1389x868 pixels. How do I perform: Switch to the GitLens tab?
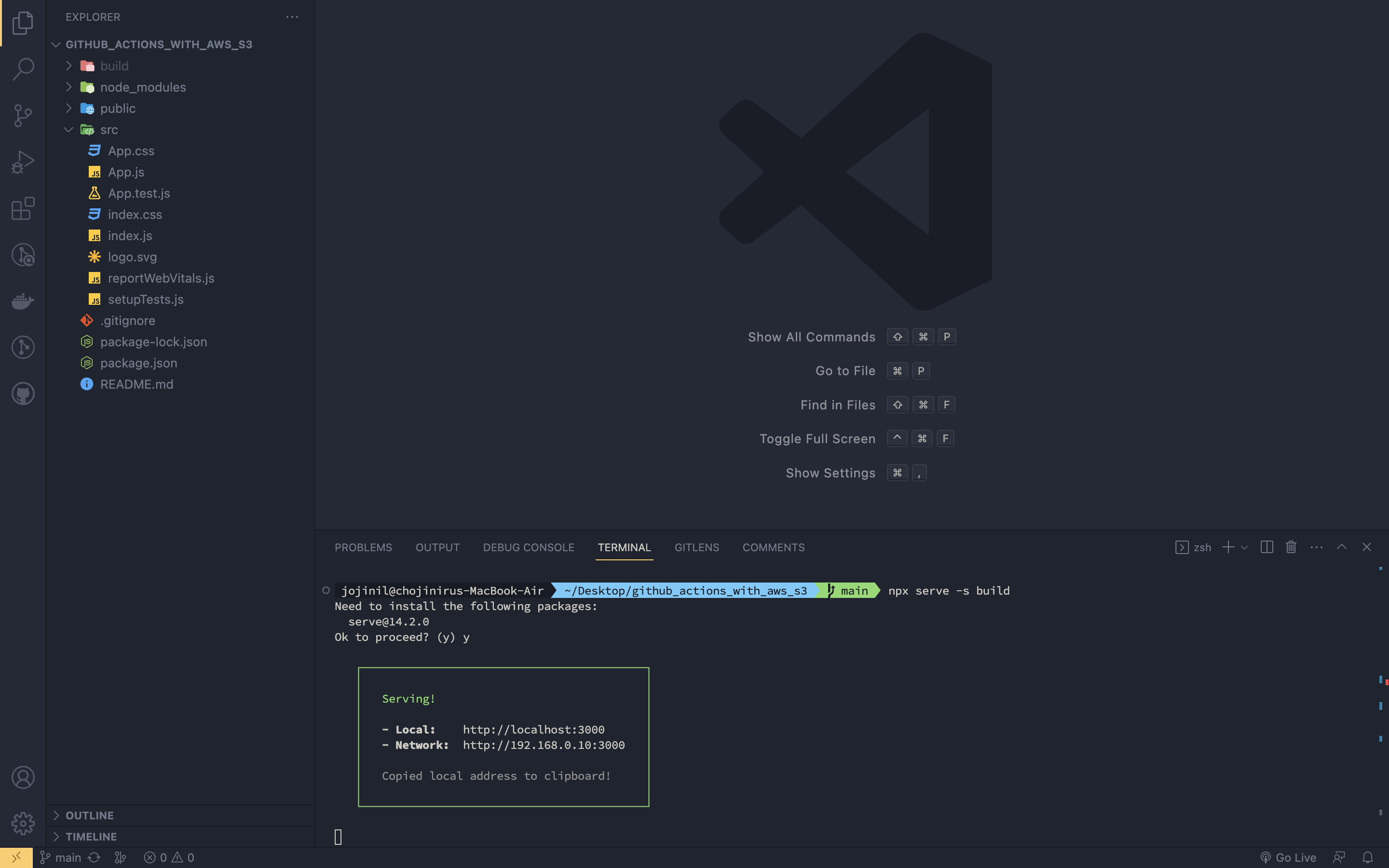coord(697,548)
